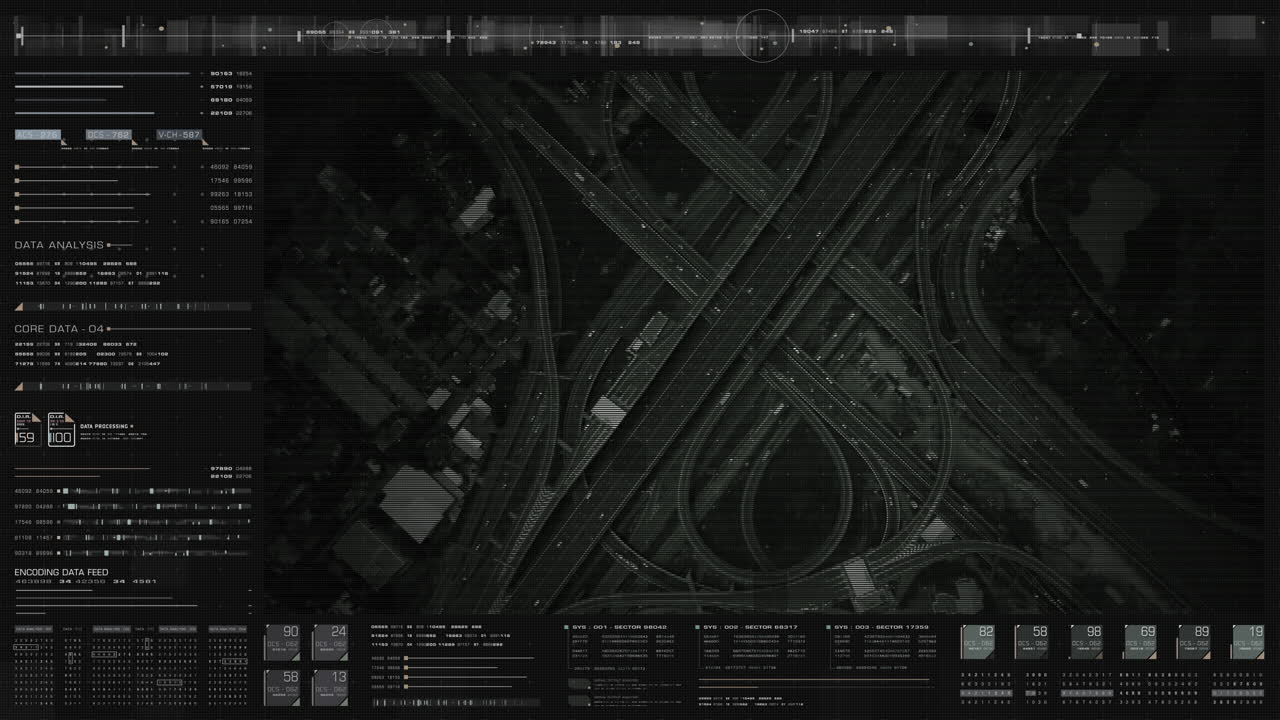Click the D.I.R. 59 counter badge
The height and width of the screenshot is (720, 1280).
click(27, 430)
